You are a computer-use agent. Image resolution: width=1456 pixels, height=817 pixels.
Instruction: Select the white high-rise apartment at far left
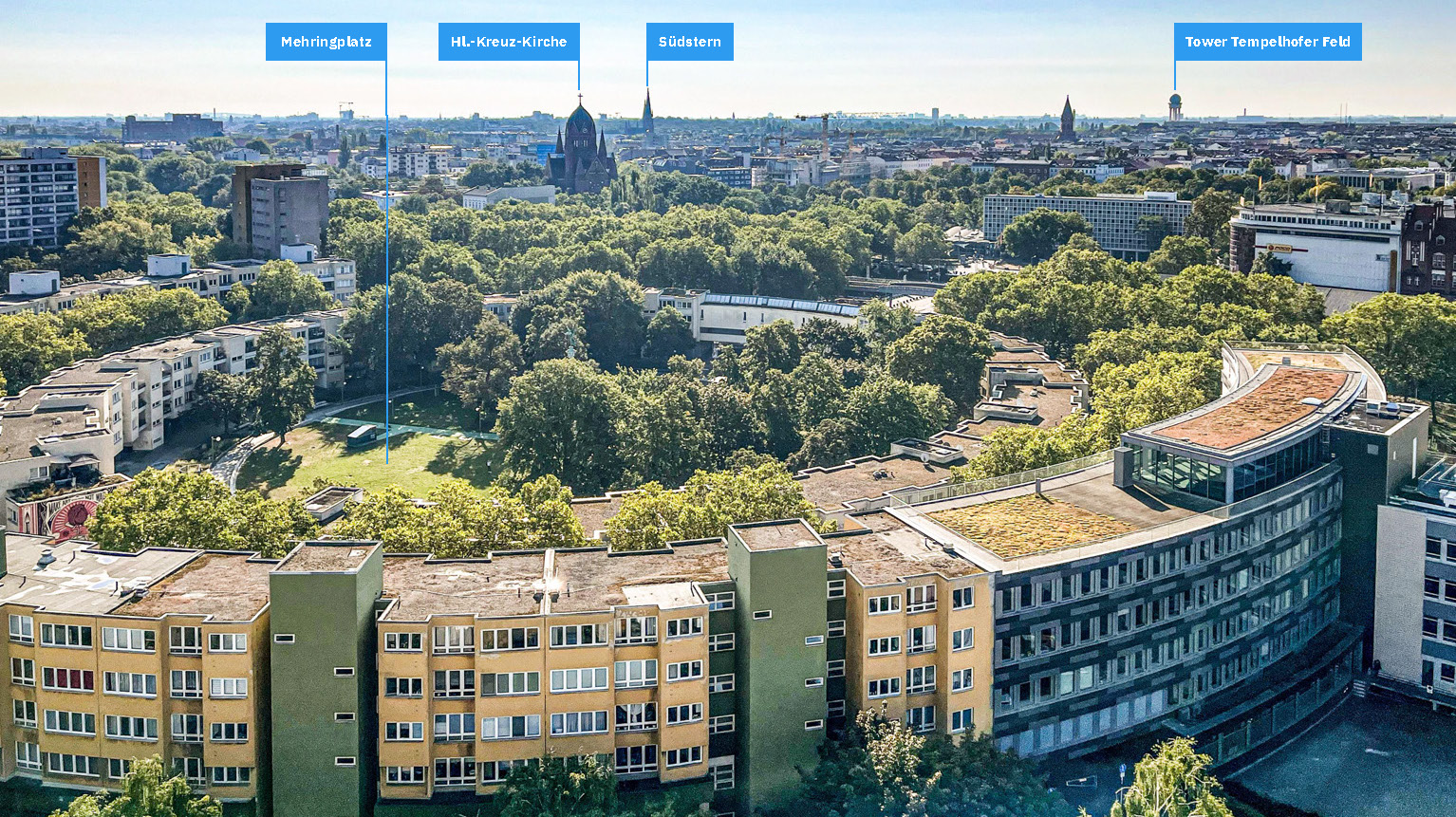coord(39,197)
